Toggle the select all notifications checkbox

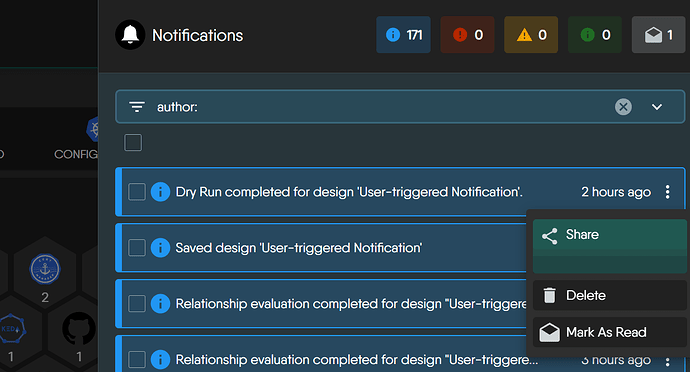coord(133,143)
